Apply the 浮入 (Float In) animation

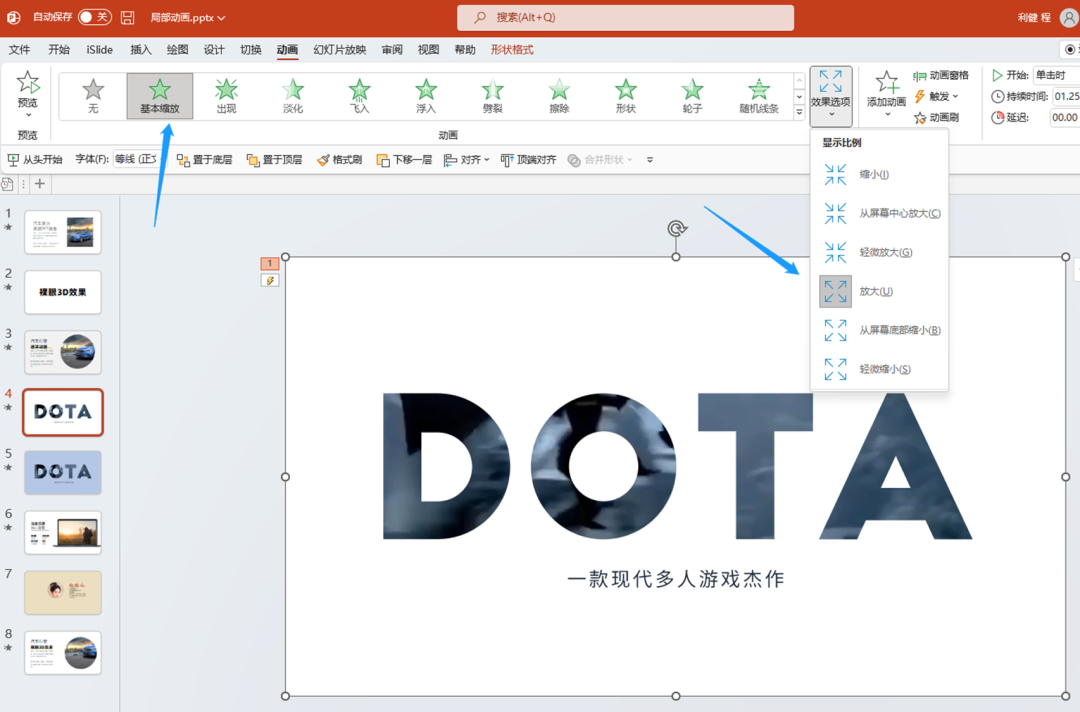coord(426,96)
